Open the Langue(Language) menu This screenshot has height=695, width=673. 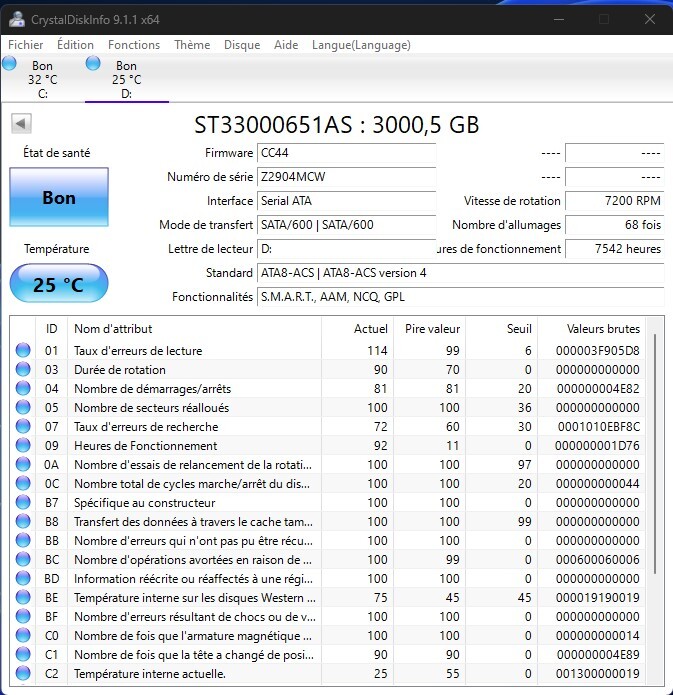click(x=361, y=45)
